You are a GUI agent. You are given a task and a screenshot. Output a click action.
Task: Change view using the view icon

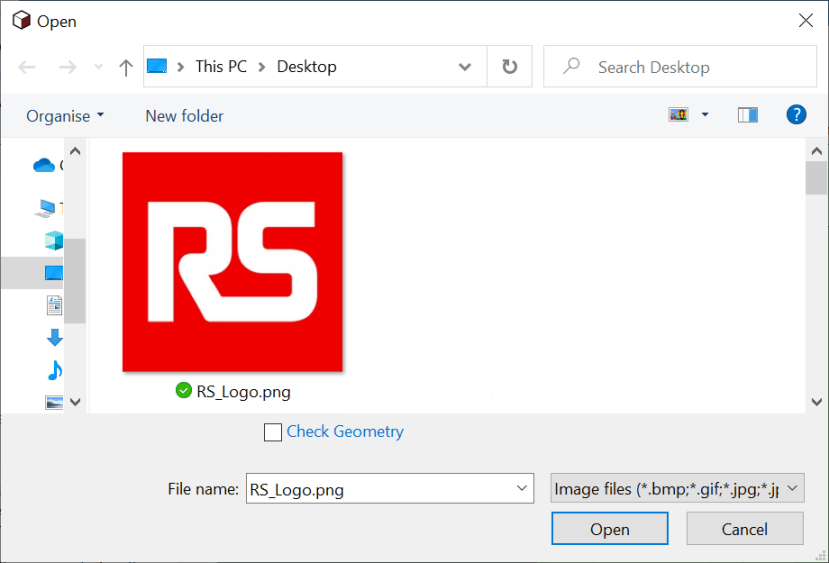tap(678, 115)
